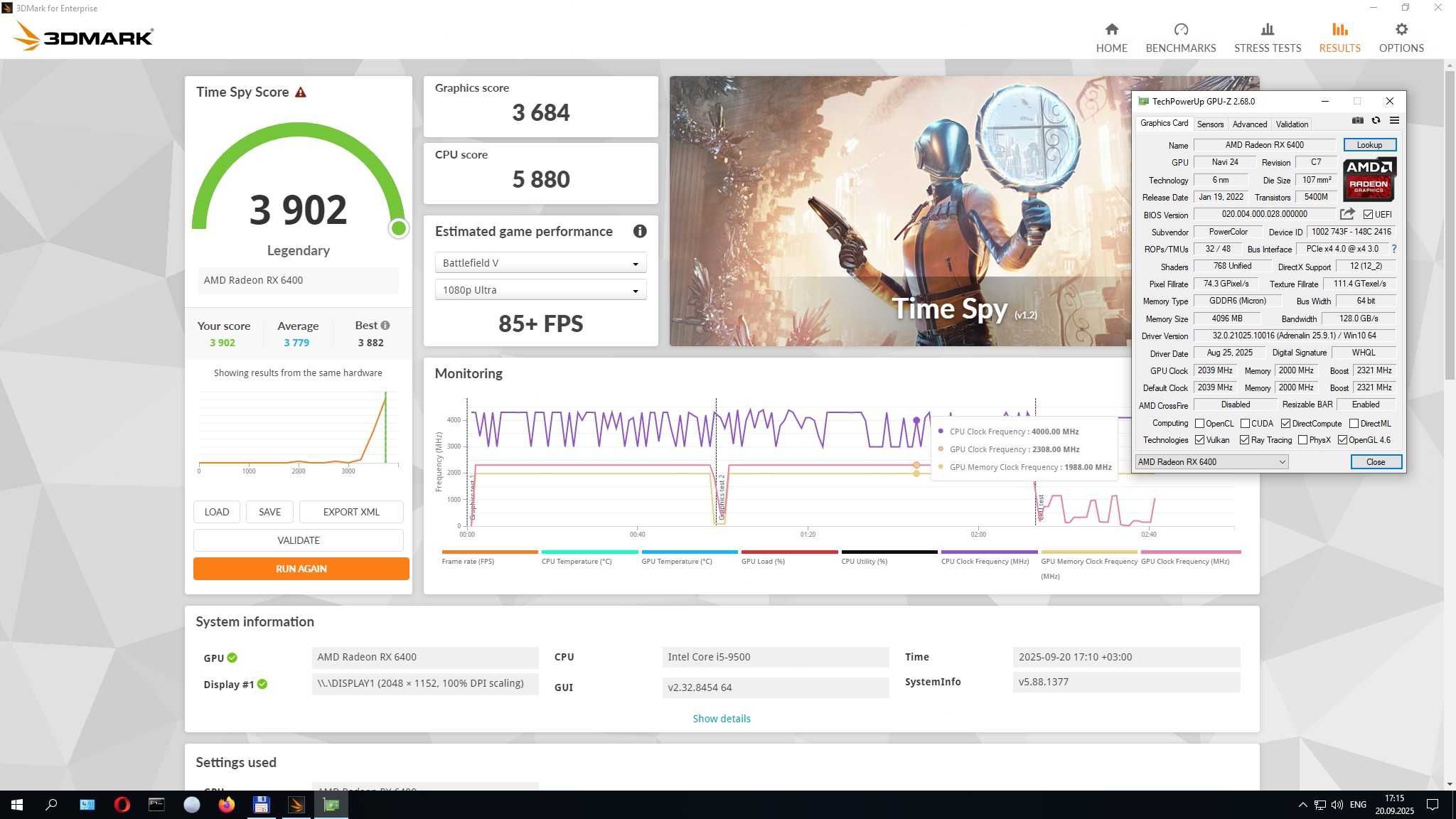Image resolution: width=1456 pixels, height=819 pixels.
Task: Toggle the OpenGL 4.6 checkbox
Action: tap(1342, 440)
